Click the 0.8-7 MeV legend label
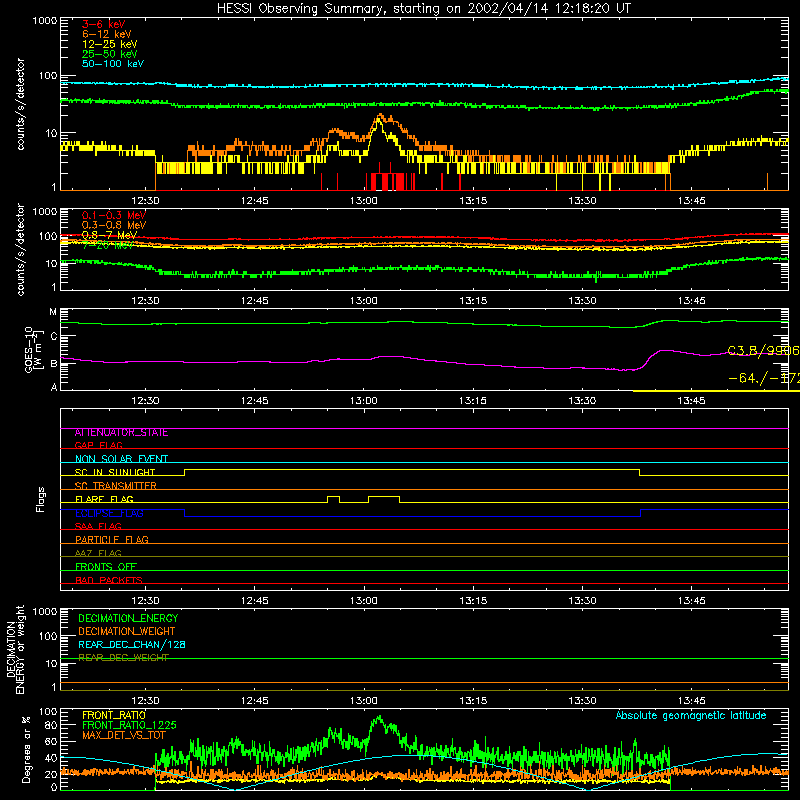 coord(110,235)
